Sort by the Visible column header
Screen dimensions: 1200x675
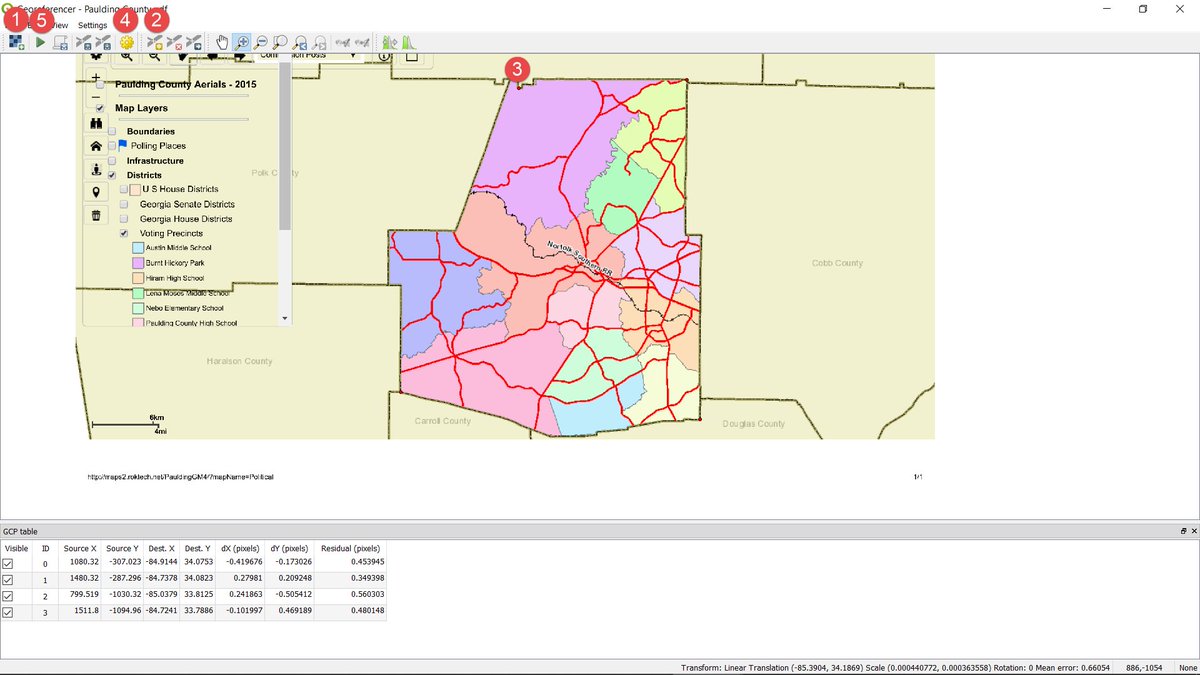16,548
